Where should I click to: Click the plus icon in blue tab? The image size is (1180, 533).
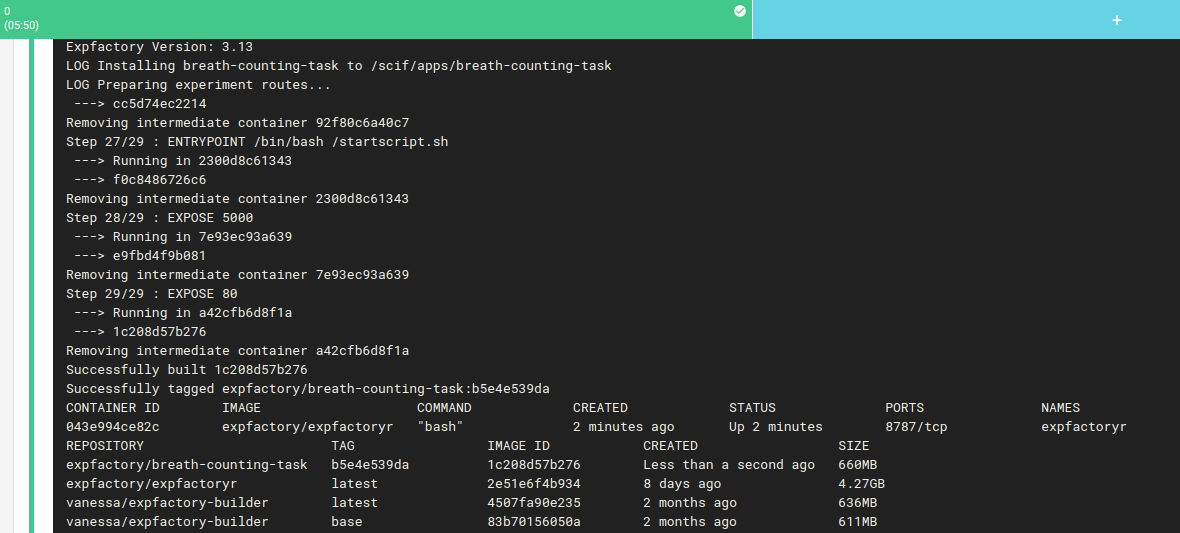click(x=1117, y=20)
